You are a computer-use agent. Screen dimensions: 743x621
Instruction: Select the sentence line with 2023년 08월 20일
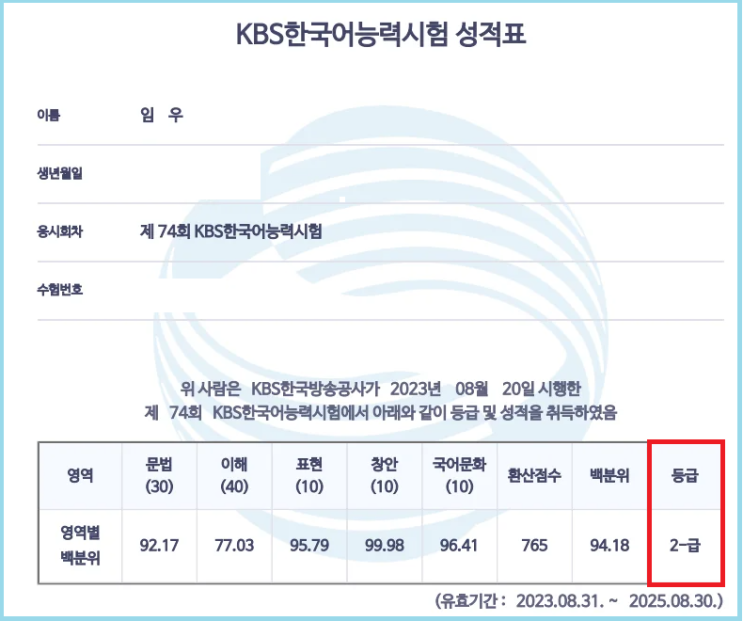(381, 389)
